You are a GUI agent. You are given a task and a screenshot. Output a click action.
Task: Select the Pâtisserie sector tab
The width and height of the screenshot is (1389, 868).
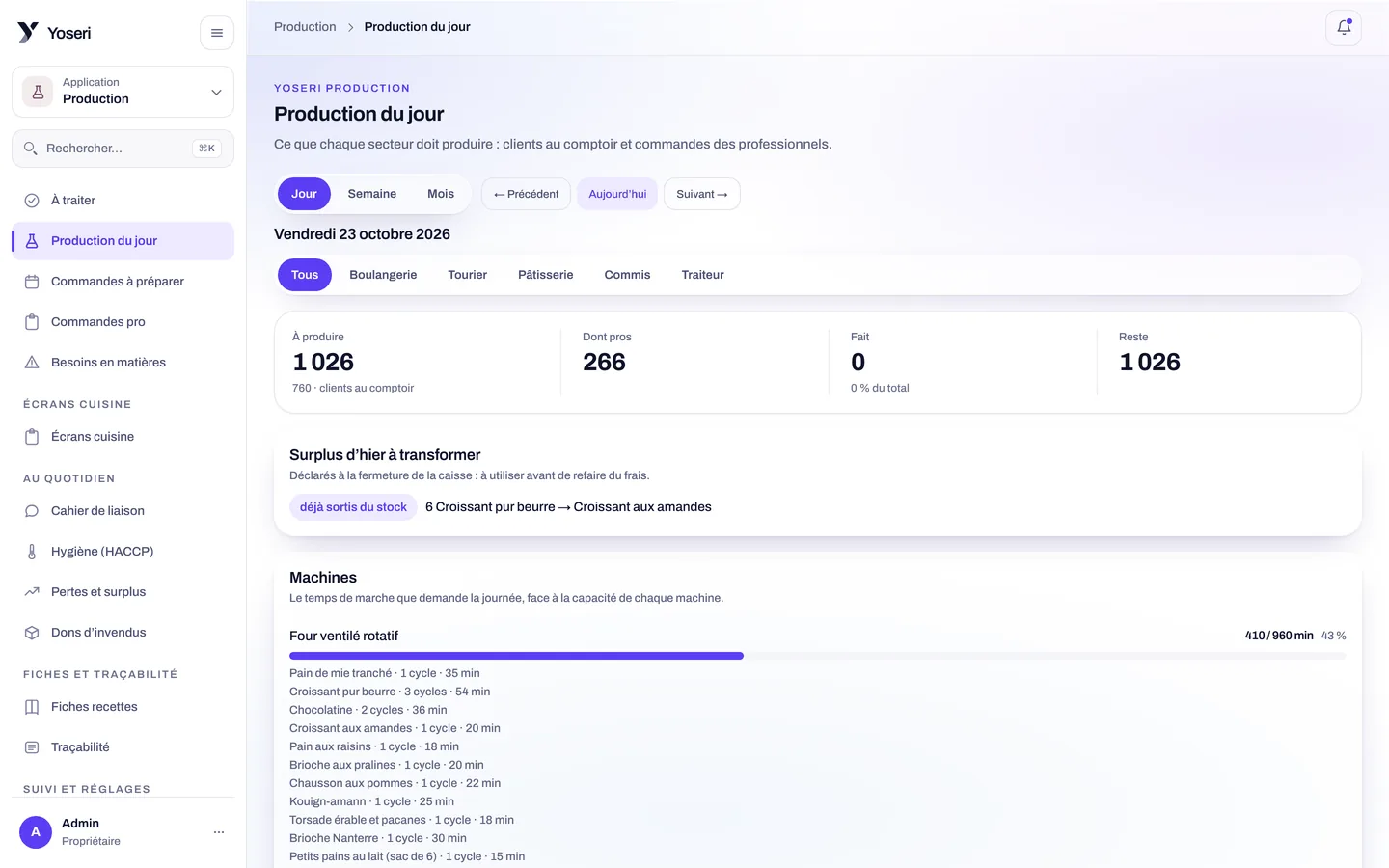[546, 275]
